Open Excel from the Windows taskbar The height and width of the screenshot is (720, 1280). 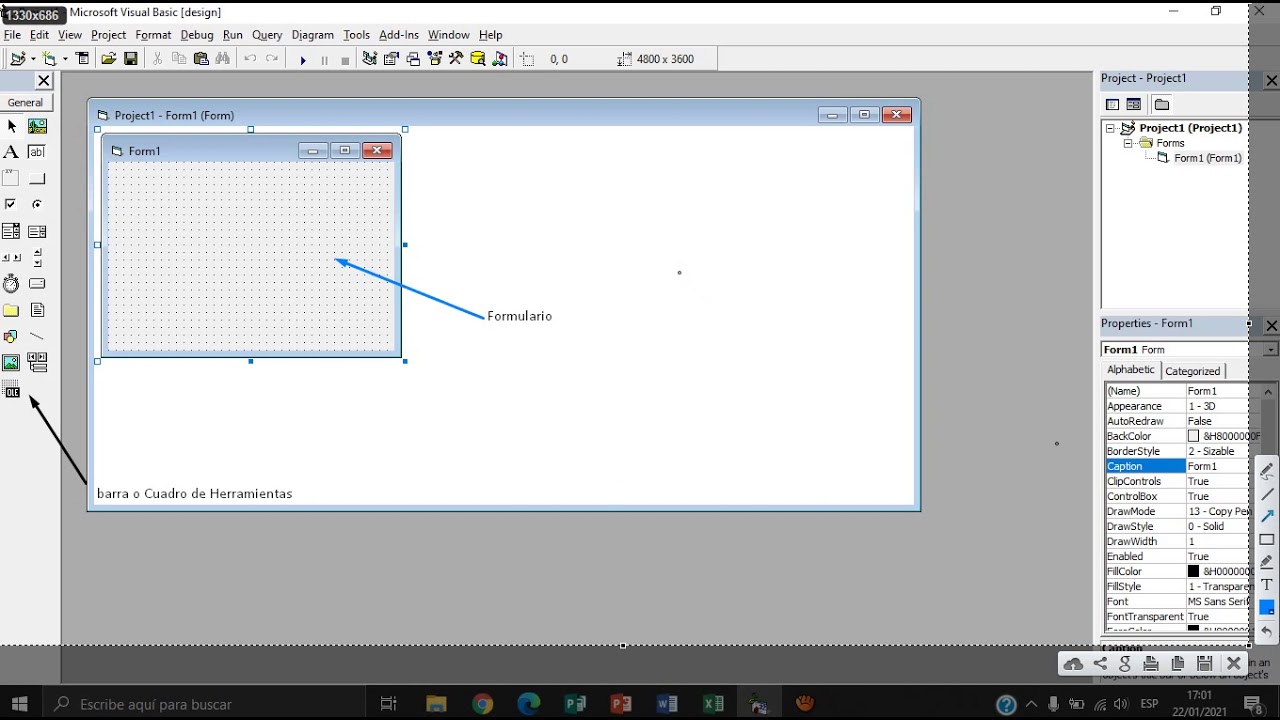(x=713, y=704)
